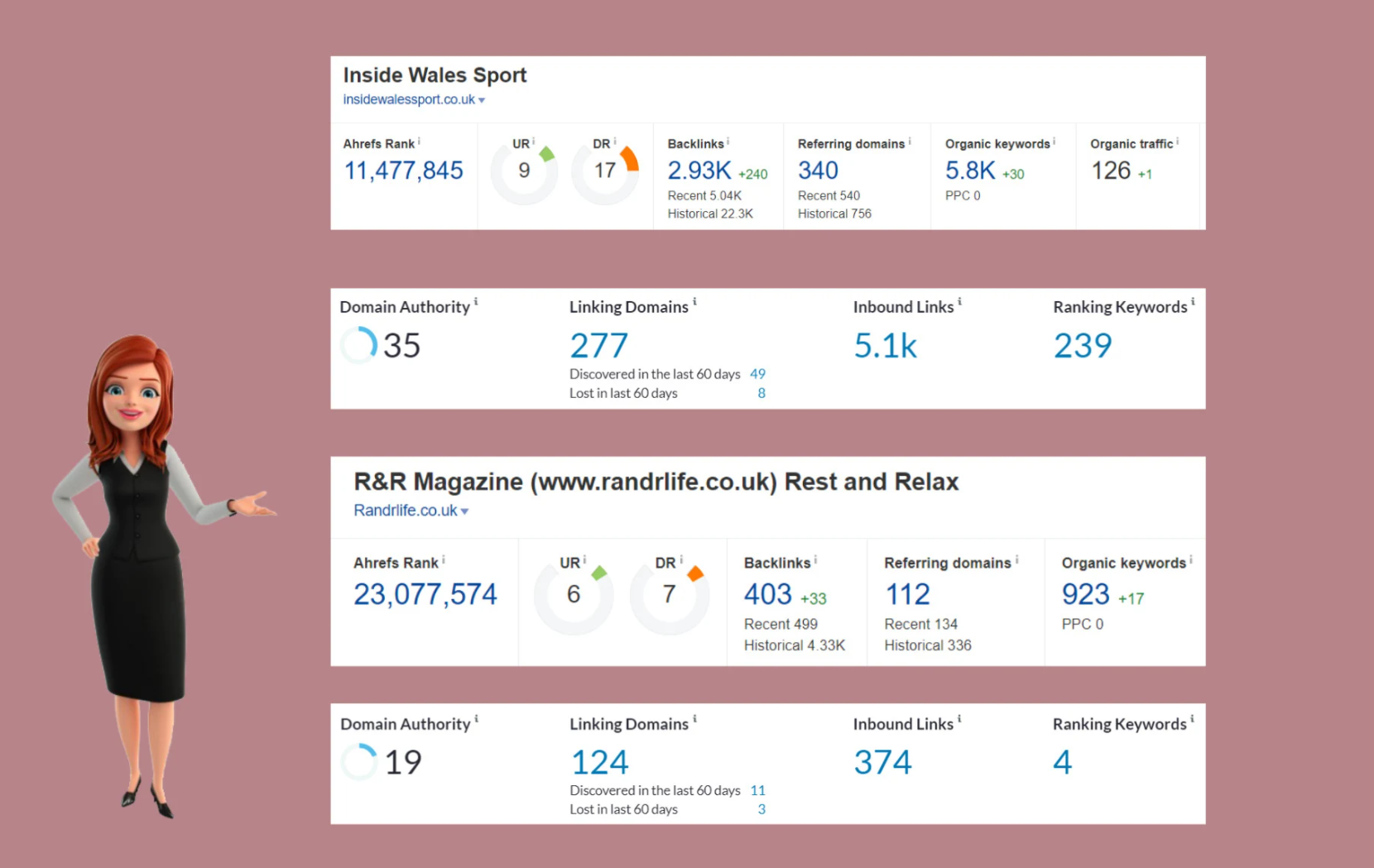Click the 49 discovered domains count

tap(757, 374)
